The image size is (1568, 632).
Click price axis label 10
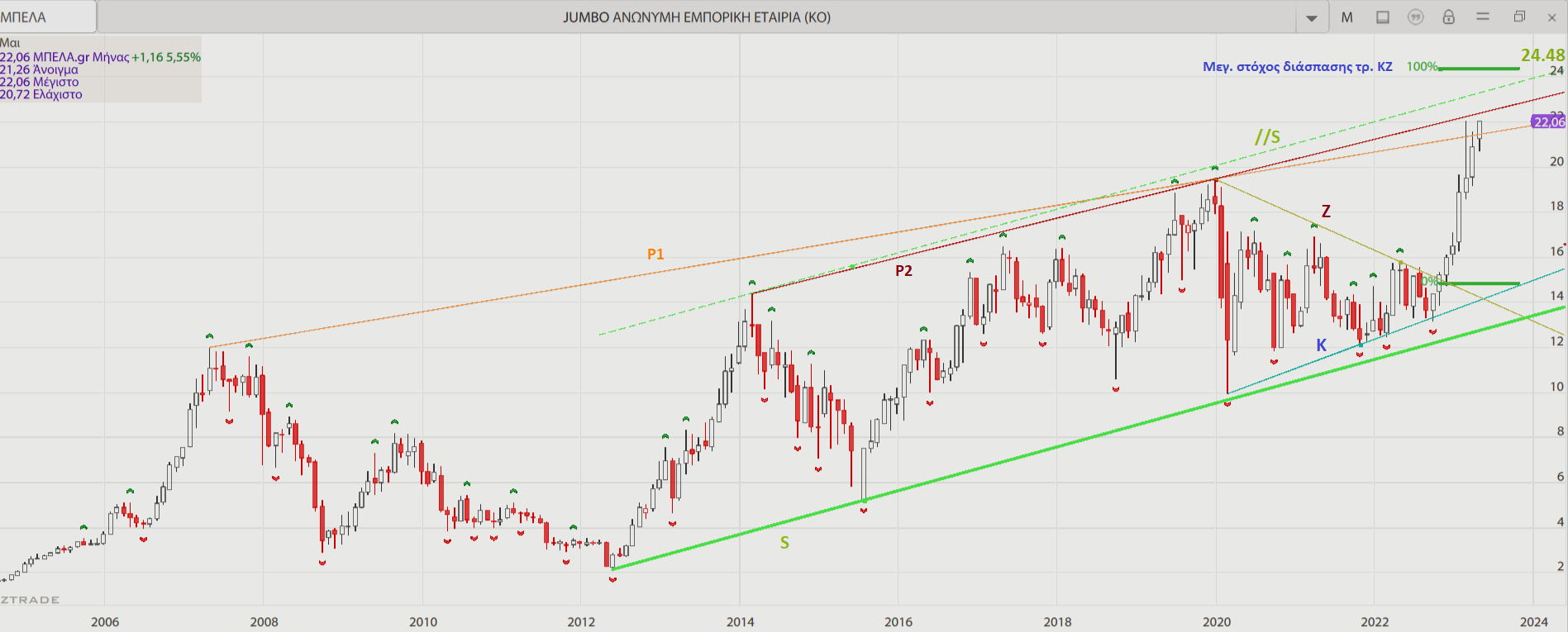(x=1556, y=386)
